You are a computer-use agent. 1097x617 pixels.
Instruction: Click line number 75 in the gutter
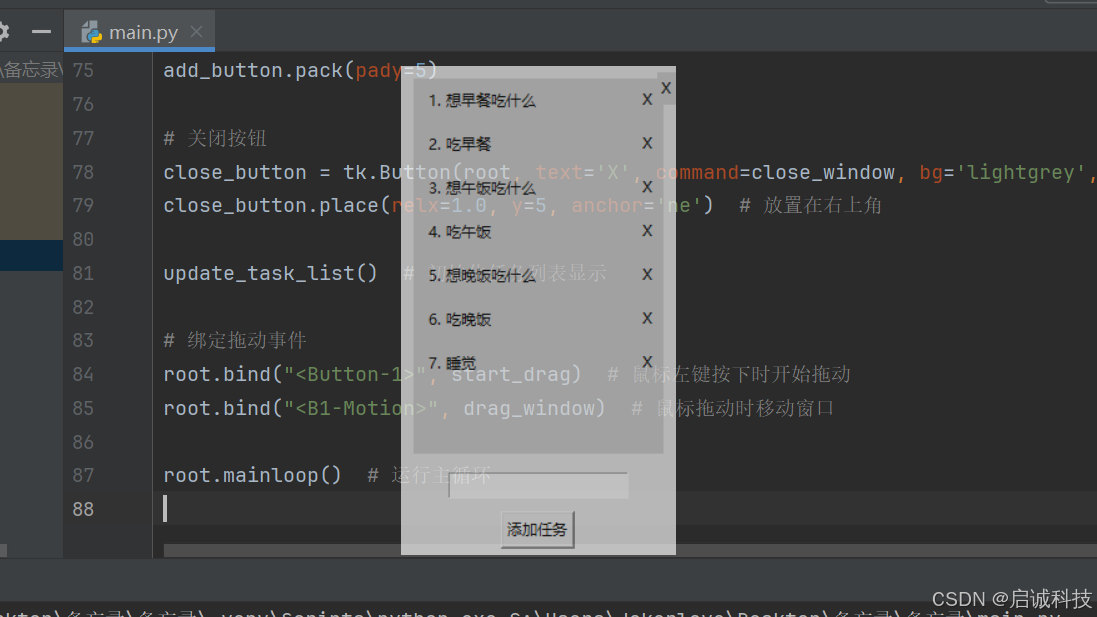(83, 71)
